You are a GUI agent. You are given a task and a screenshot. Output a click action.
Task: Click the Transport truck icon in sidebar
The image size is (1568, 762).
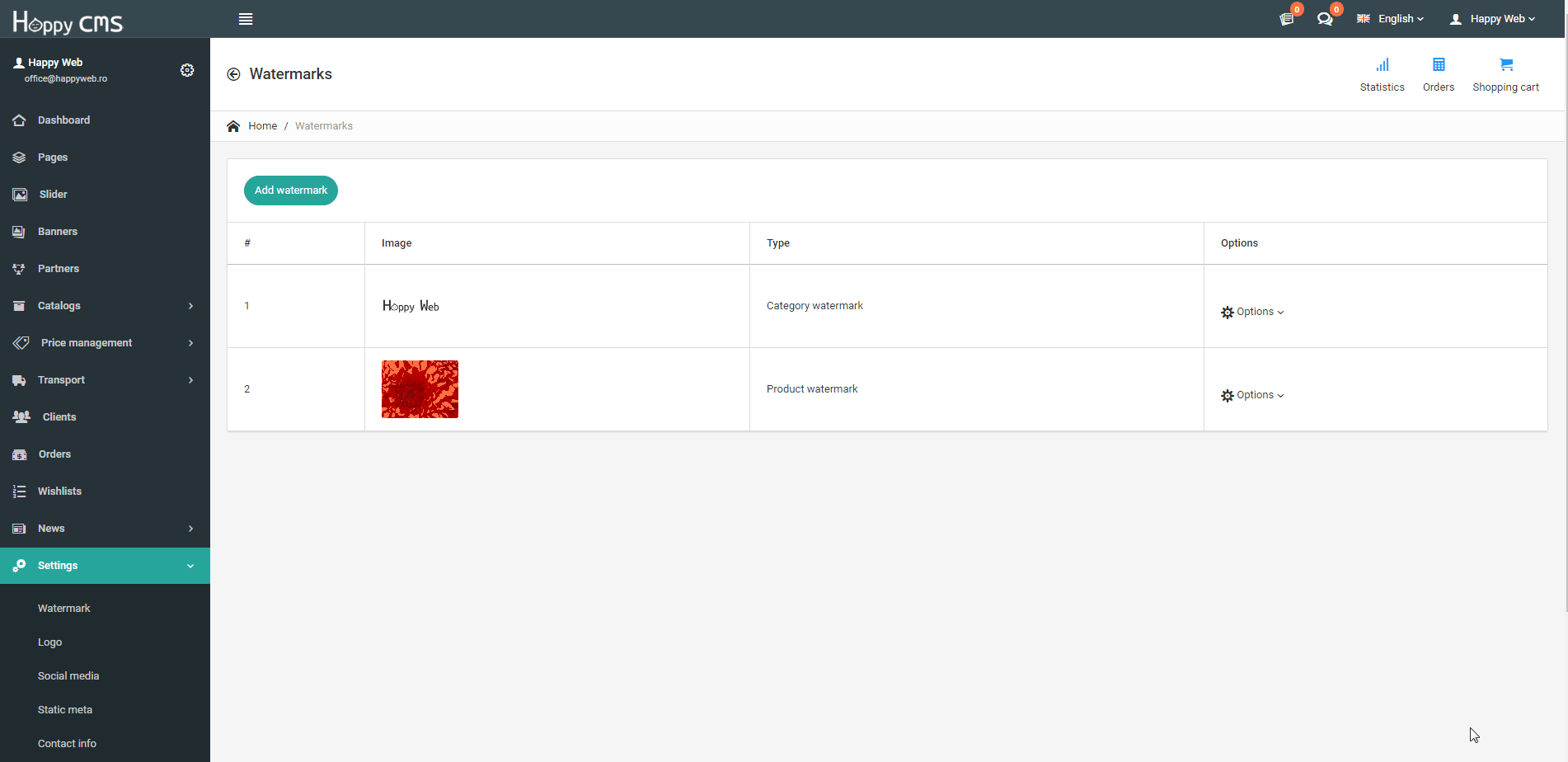19,380
